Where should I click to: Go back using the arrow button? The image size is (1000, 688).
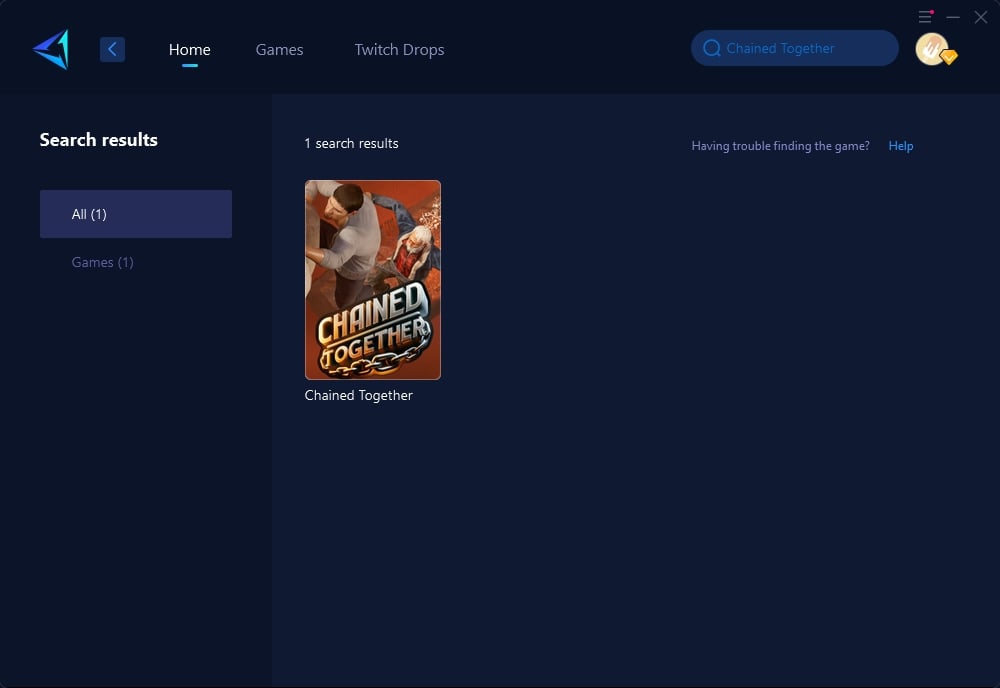(x=112, y=49)
